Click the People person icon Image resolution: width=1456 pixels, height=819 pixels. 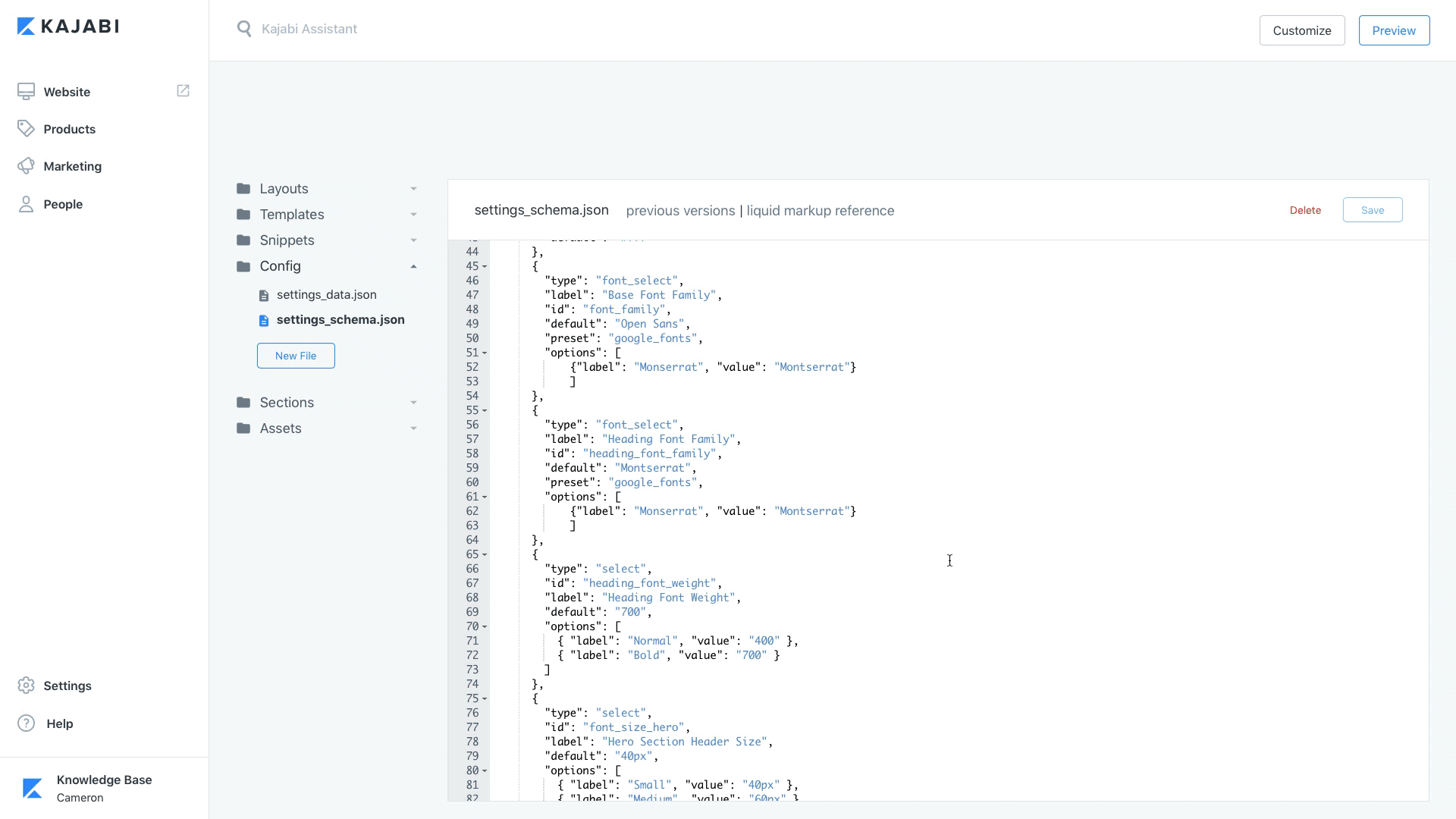tap(26, 204)
